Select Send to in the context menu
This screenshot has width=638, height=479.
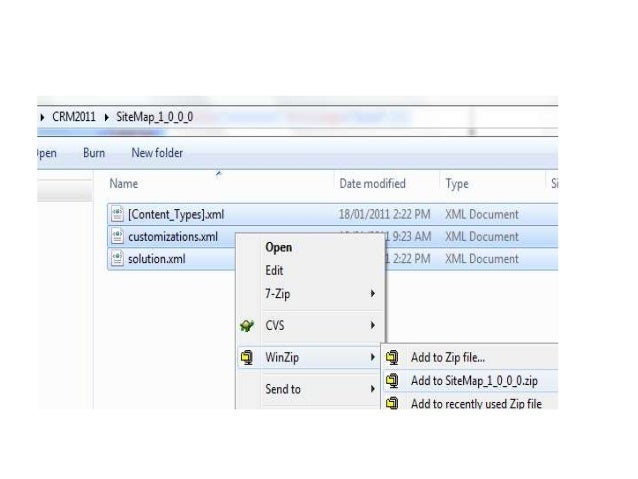point(283,389)
